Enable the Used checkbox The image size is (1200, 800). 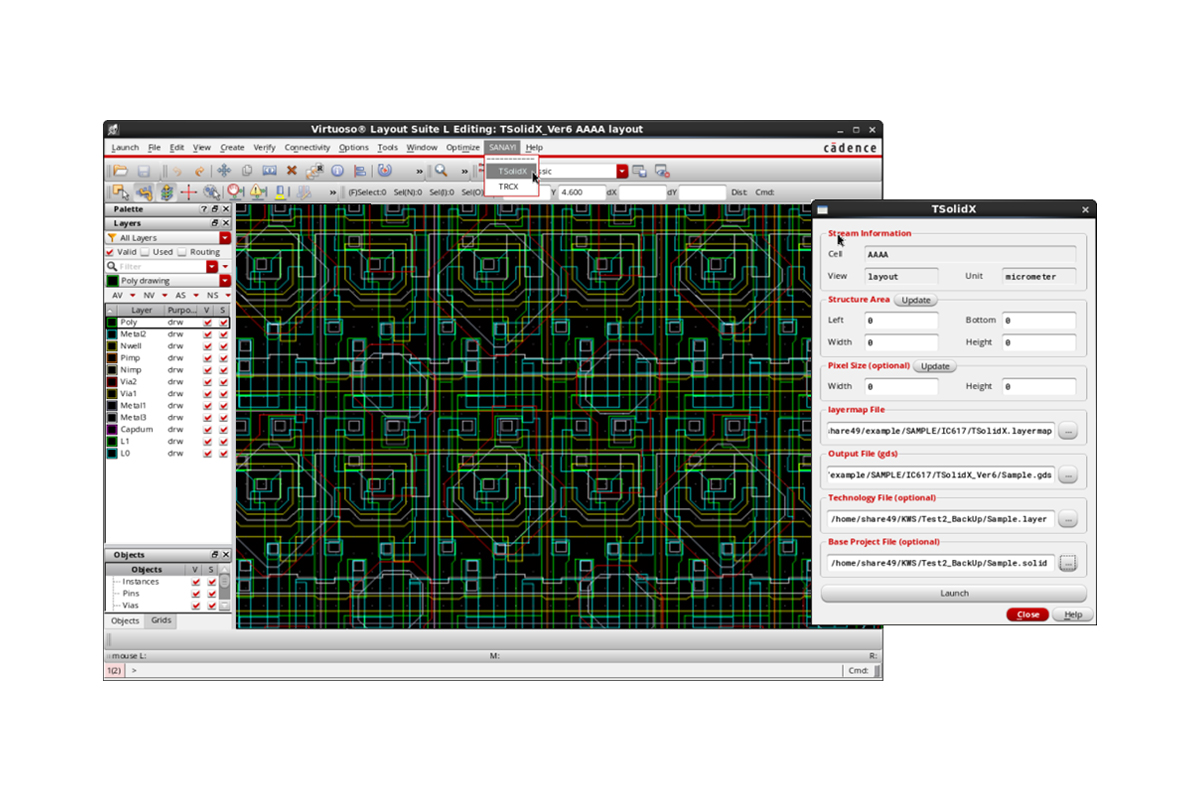146,252
